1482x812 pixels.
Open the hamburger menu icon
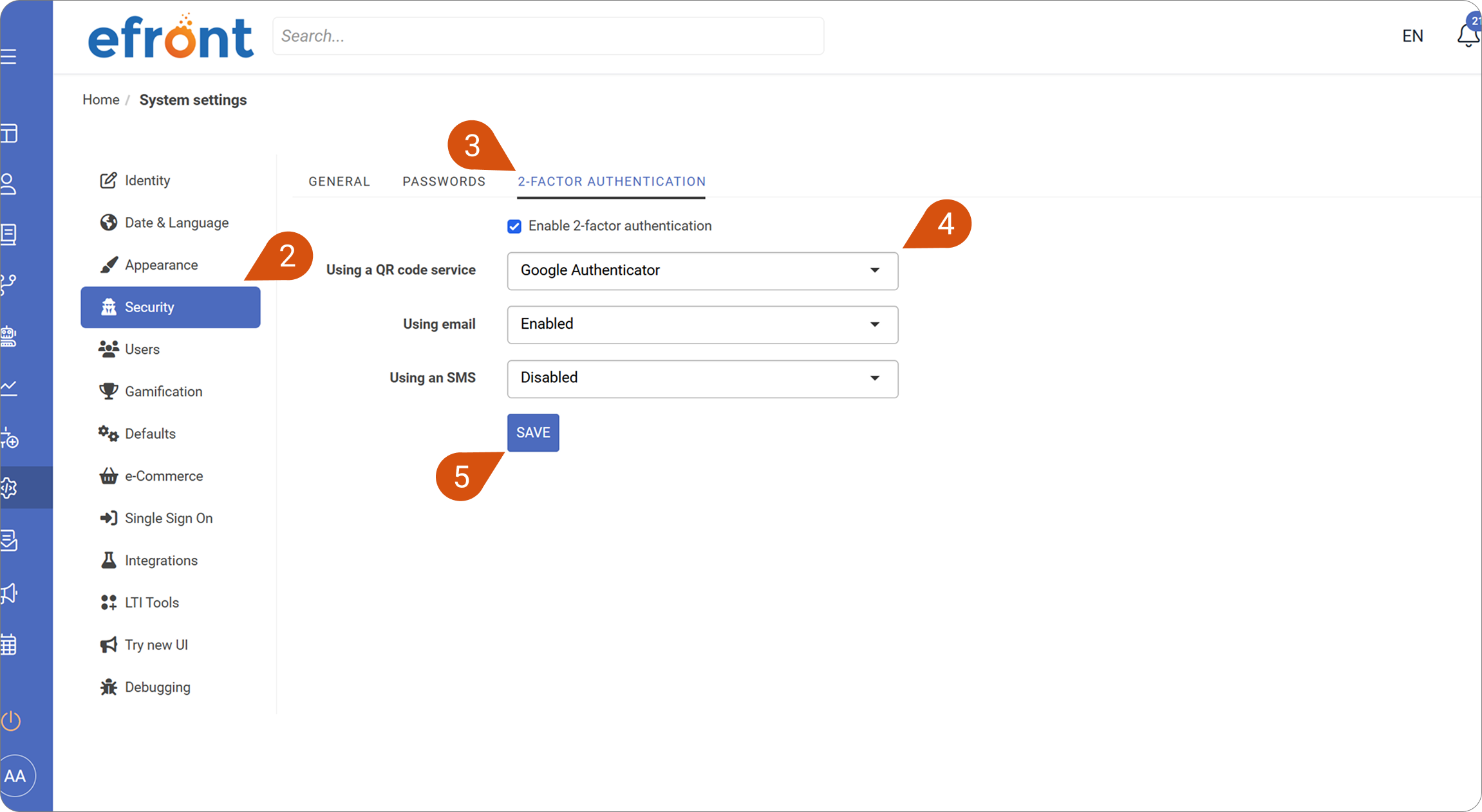click(x=9, y=57)
